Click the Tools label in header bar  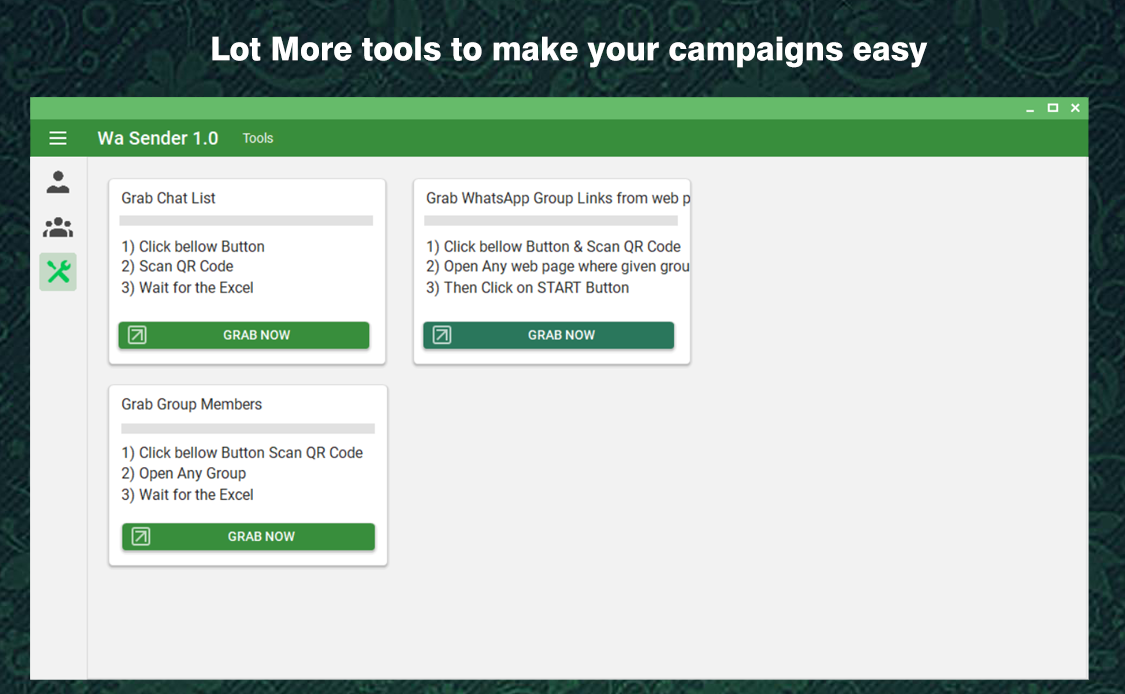(258, 138)
